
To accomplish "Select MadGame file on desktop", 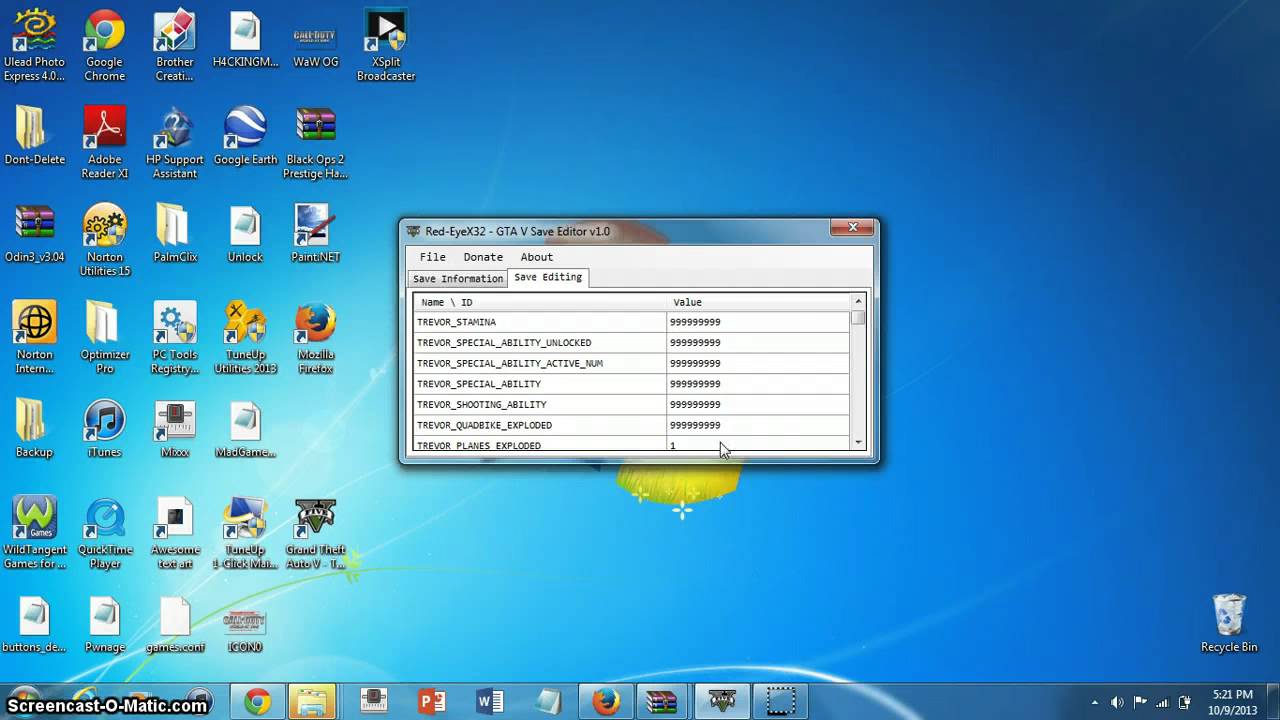I will (245, 428).
